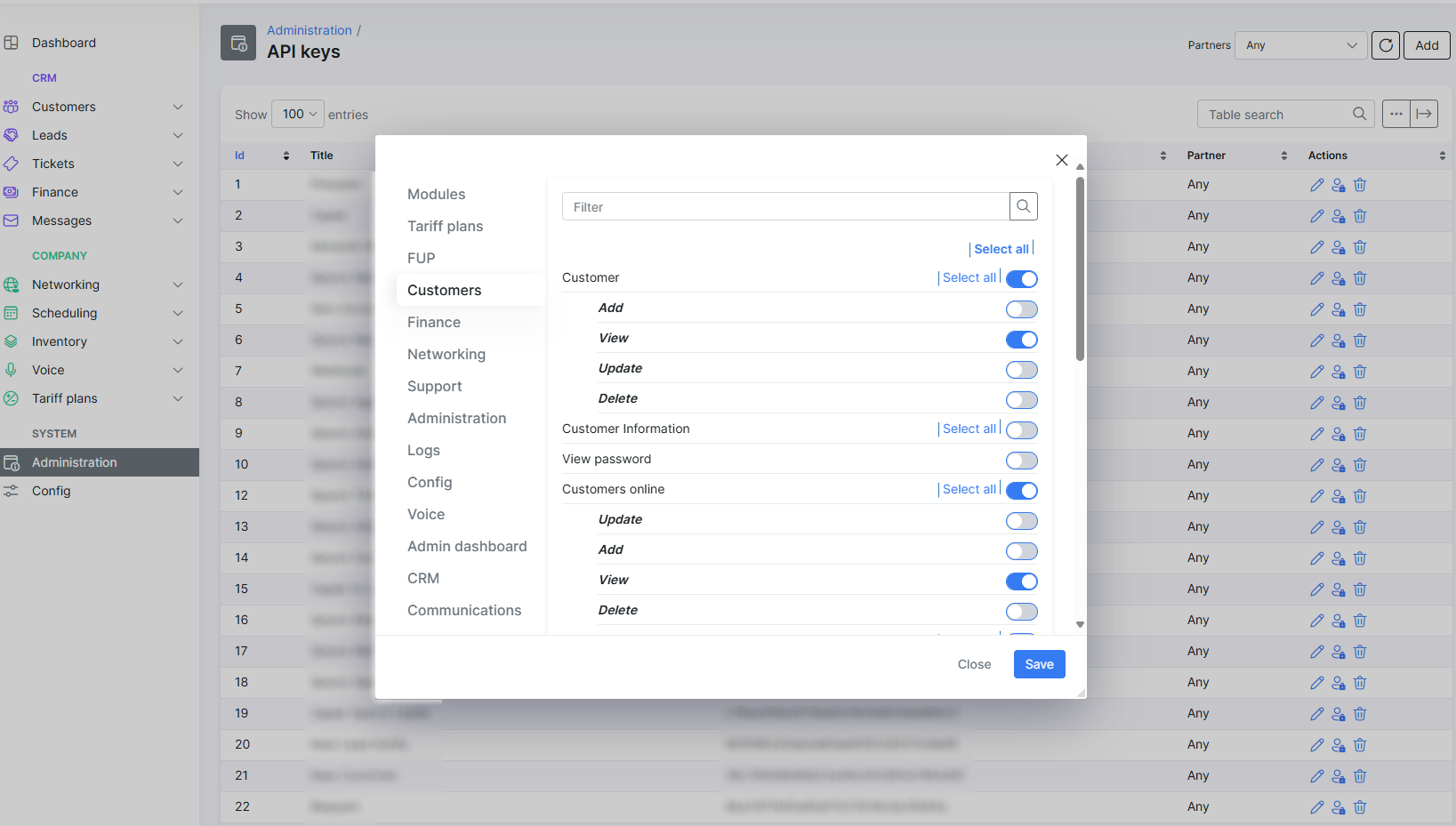Screen dimensions: 1456x826
Task: Click the Add button
Action: (x=1427, y=45)
